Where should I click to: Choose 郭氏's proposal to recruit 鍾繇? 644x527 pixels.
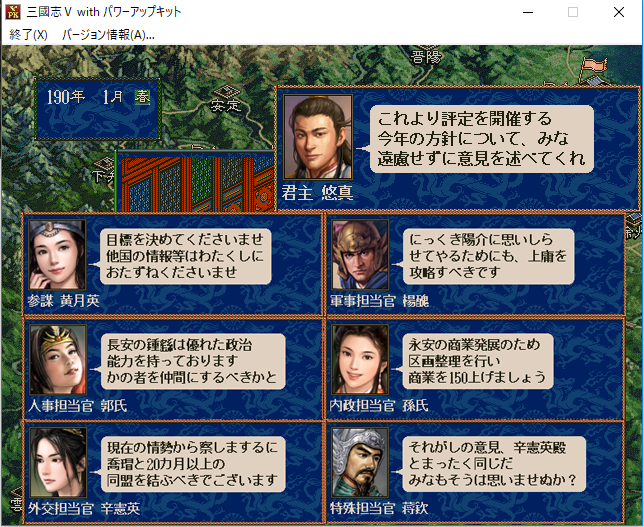pyautogui.click(x=193, y=361)
